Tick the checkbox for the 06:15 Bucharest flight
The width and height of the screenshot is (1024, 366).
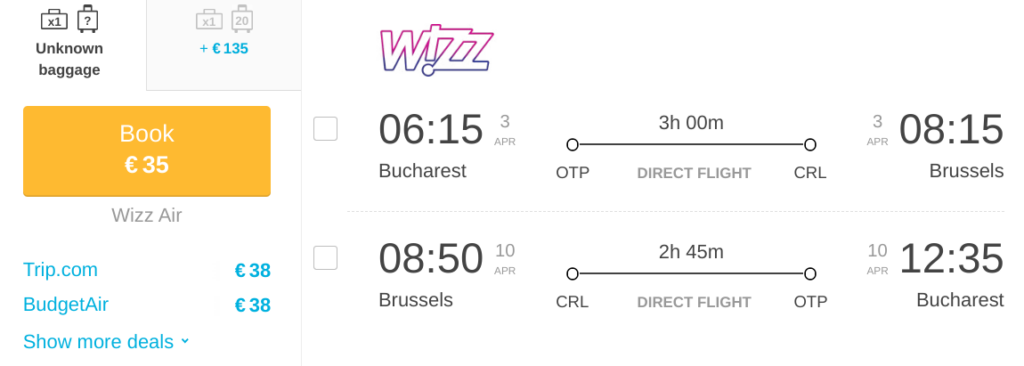325,129
